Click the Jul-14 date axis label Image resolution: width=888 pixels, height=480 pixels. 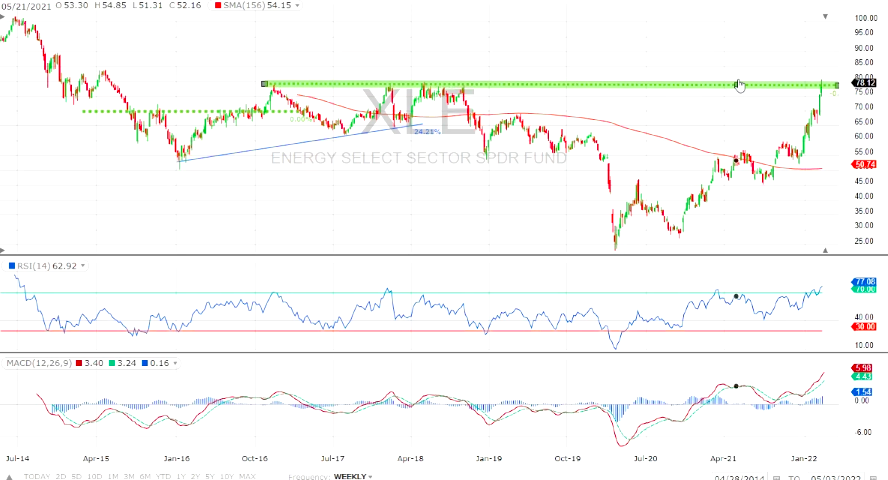coord(18,458)
